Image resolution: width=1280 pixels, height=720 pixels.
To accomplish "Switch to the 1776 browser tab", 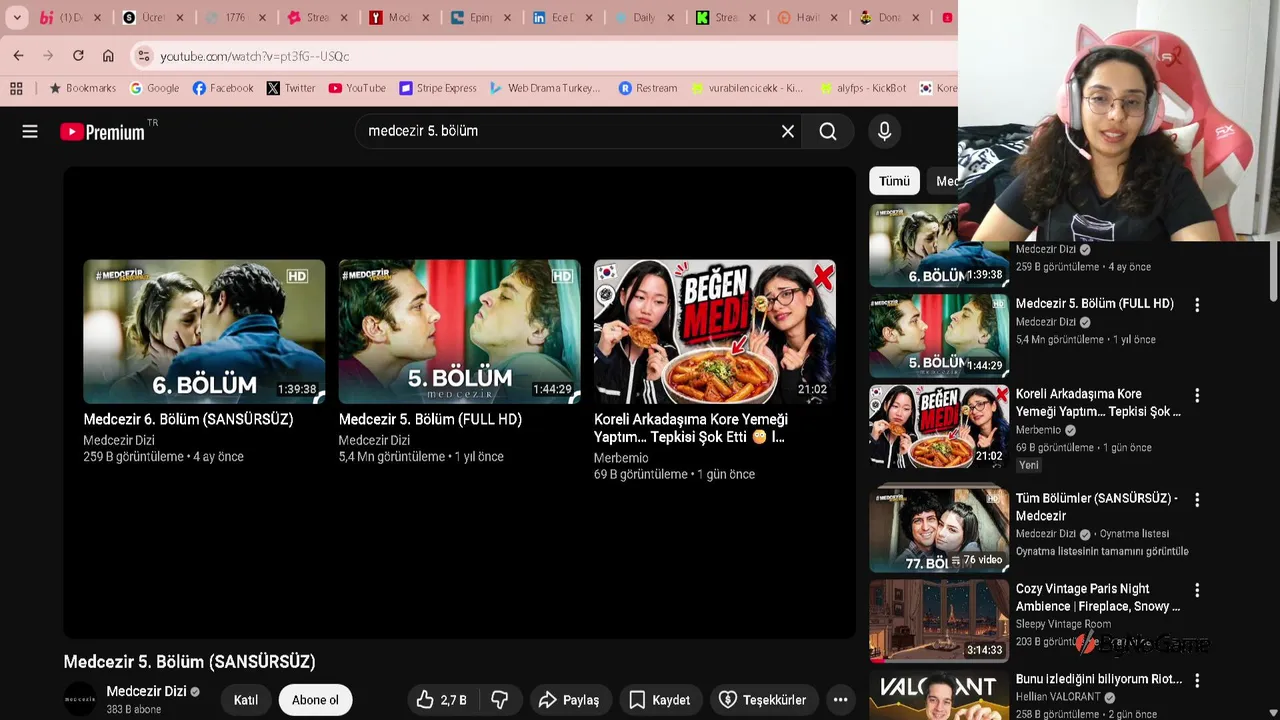I will [x=236, y=17].
